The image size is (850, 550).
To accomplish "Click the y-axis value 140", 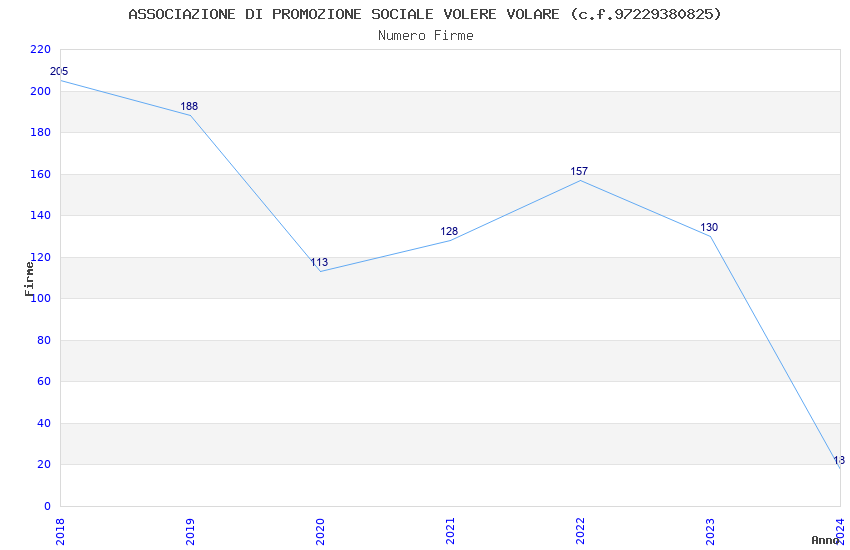I will (41, 215).
